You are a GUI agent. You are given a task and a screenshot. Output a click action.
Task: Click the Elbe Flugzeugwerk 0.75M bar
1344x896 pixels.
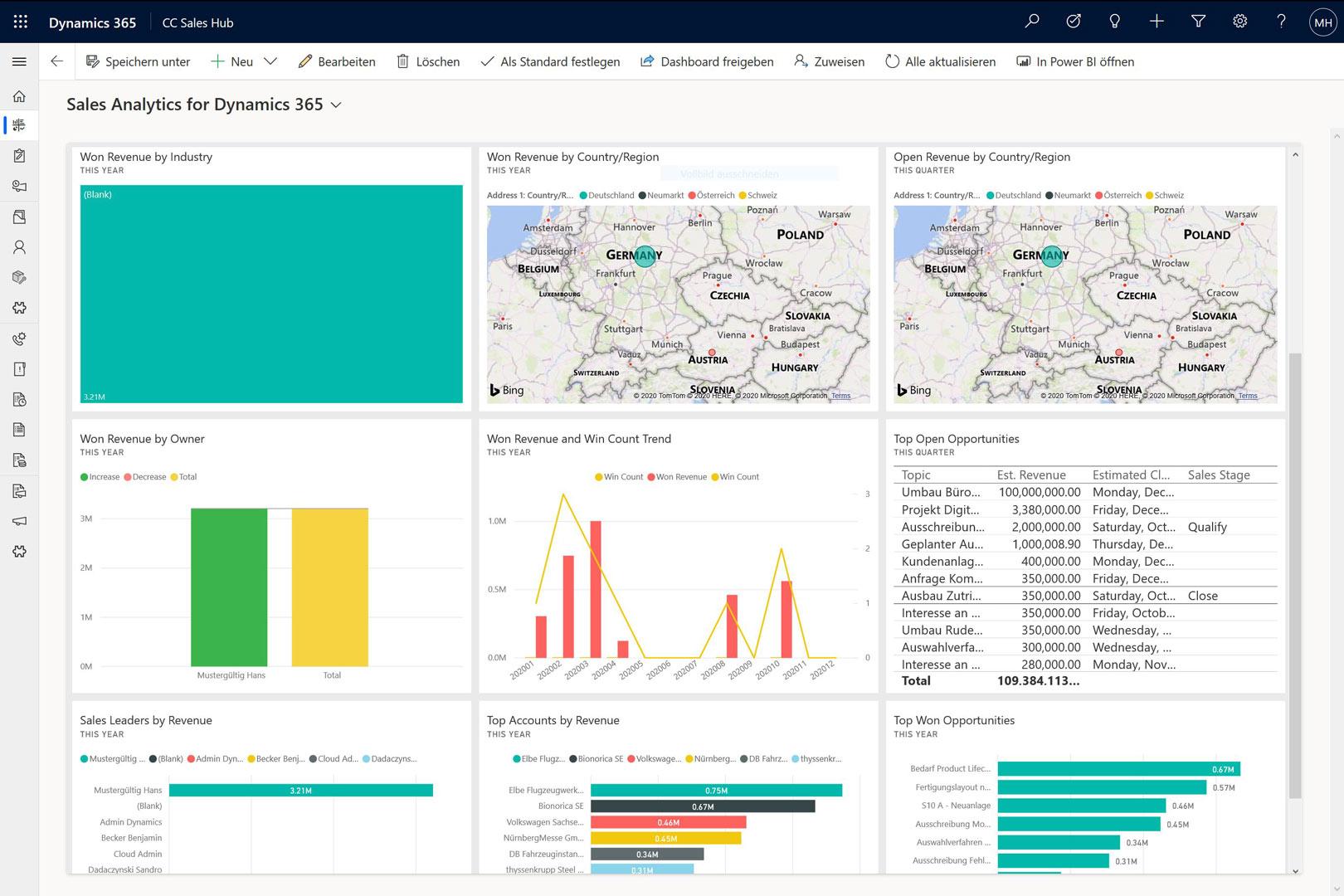pos(716,791)
